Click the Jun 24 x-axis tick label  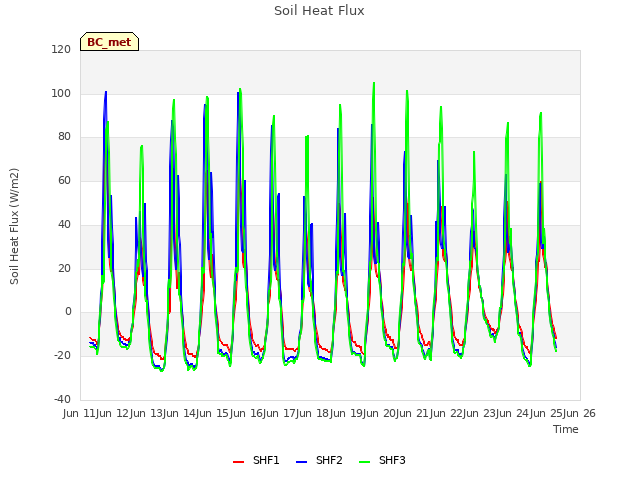pyautogui.click(x=514, y=413)
